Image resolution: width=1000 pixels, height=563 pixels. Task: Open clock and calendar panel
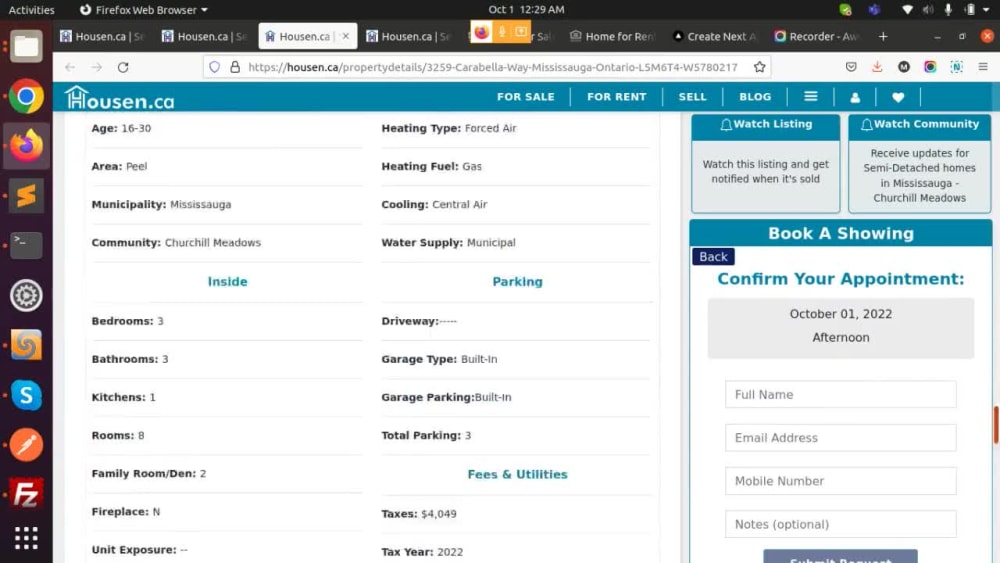pos(526,10)
